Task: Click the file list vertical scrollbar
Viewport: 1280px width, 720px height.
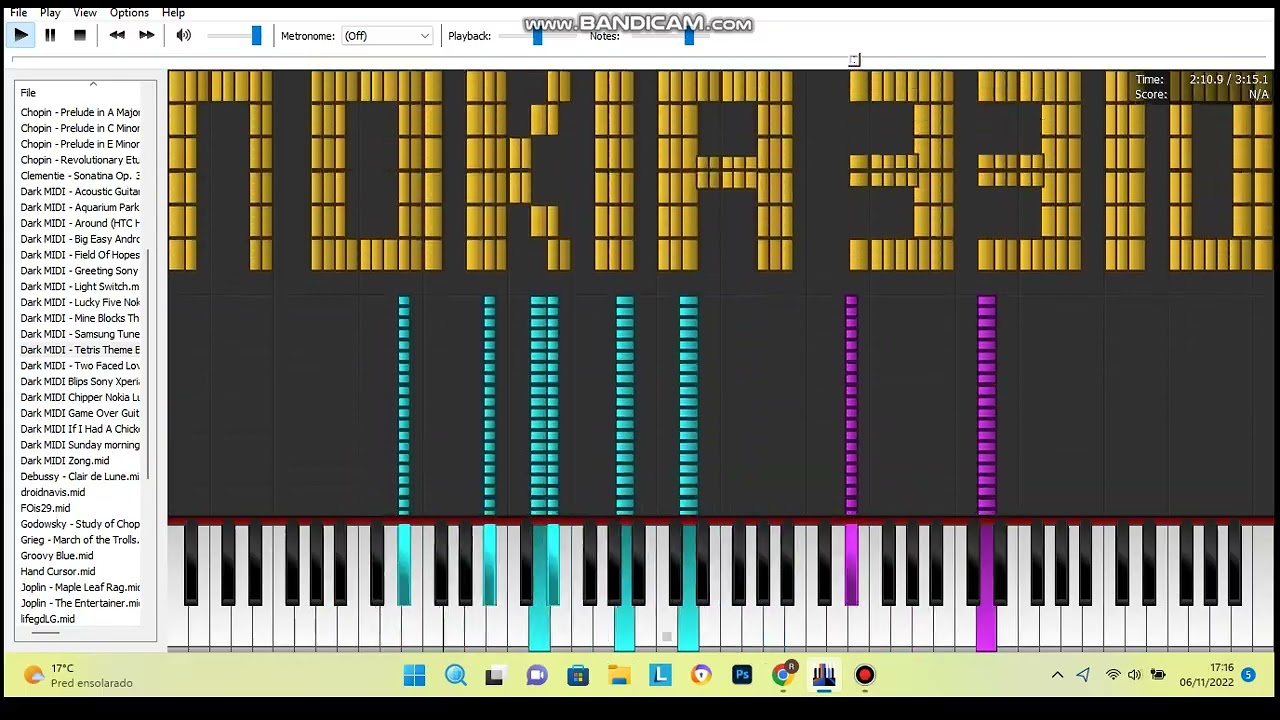Action: (149, 365)
